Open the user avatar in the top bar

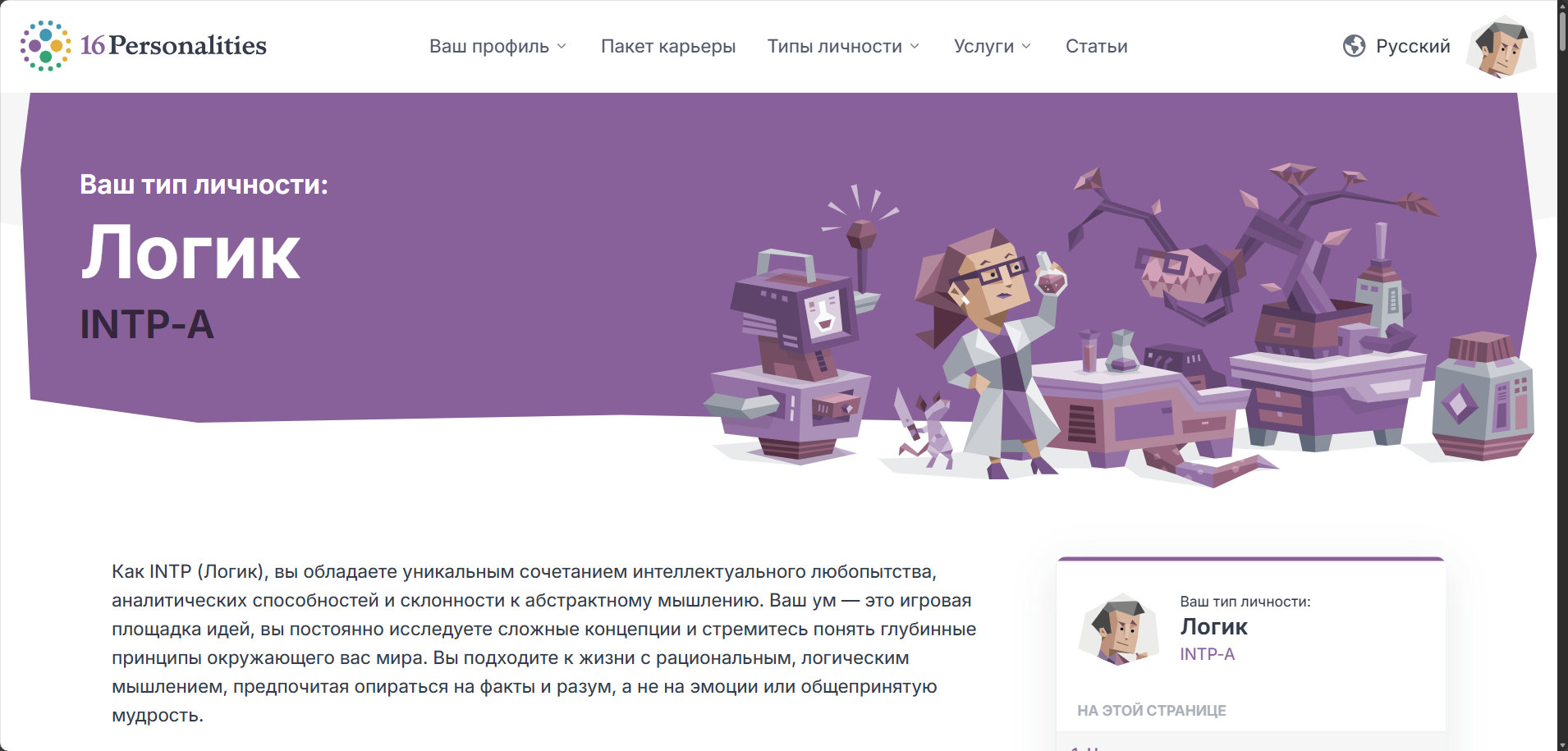pos(1502,47)
